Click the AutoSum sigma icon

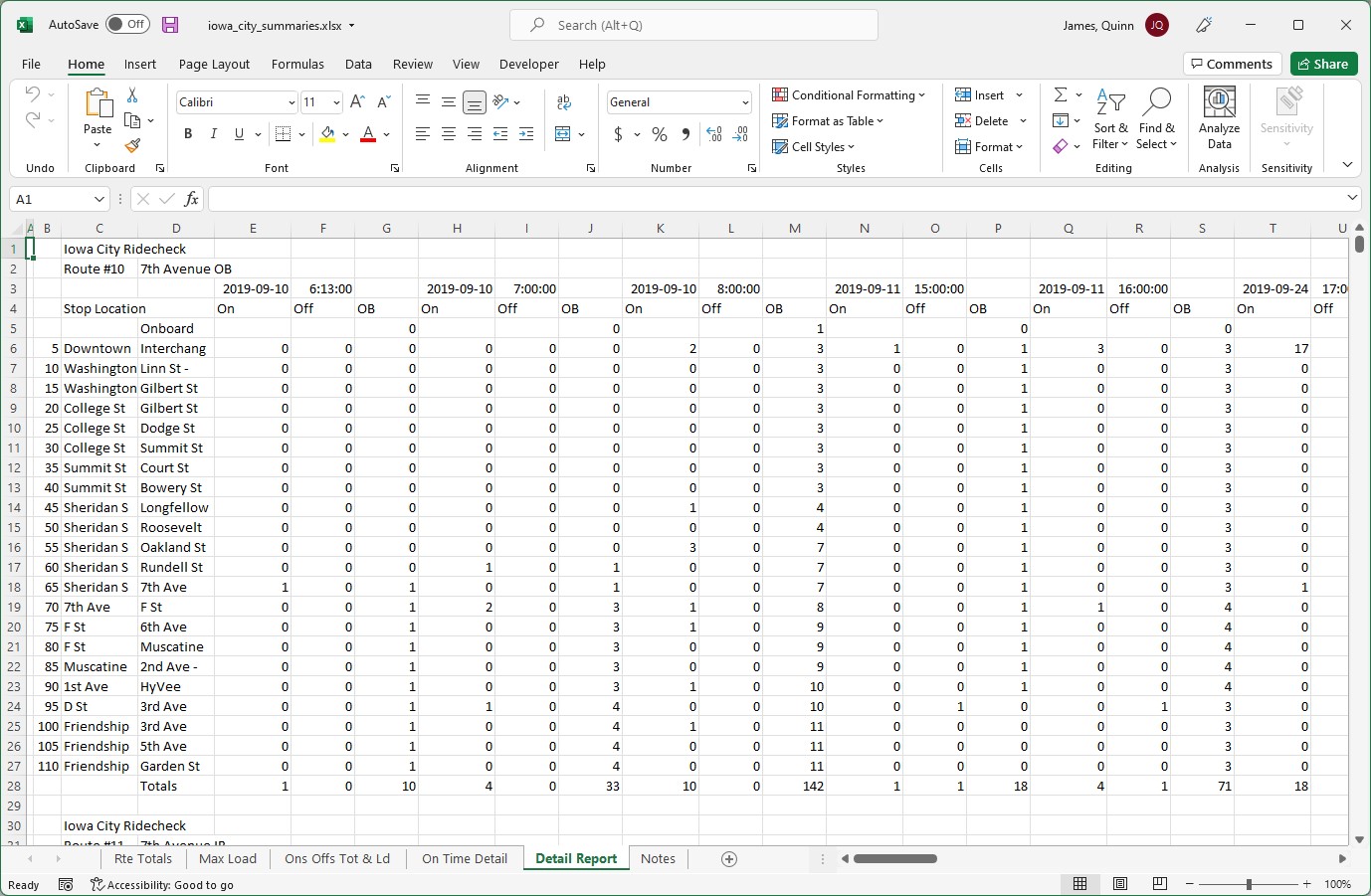pos(1061,94)
